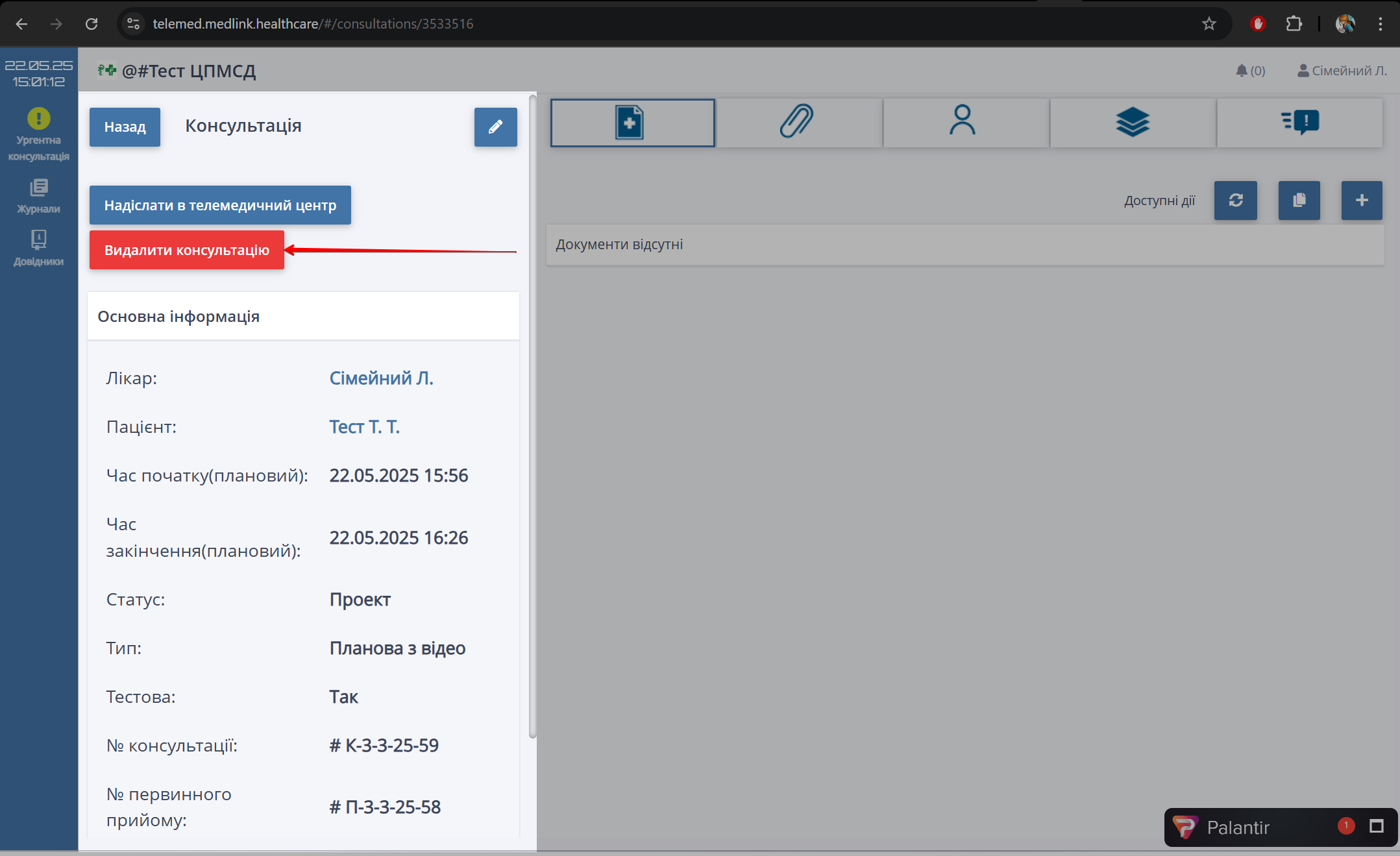
Task: Click the copy documents icon button
Action: [1299, 201]
